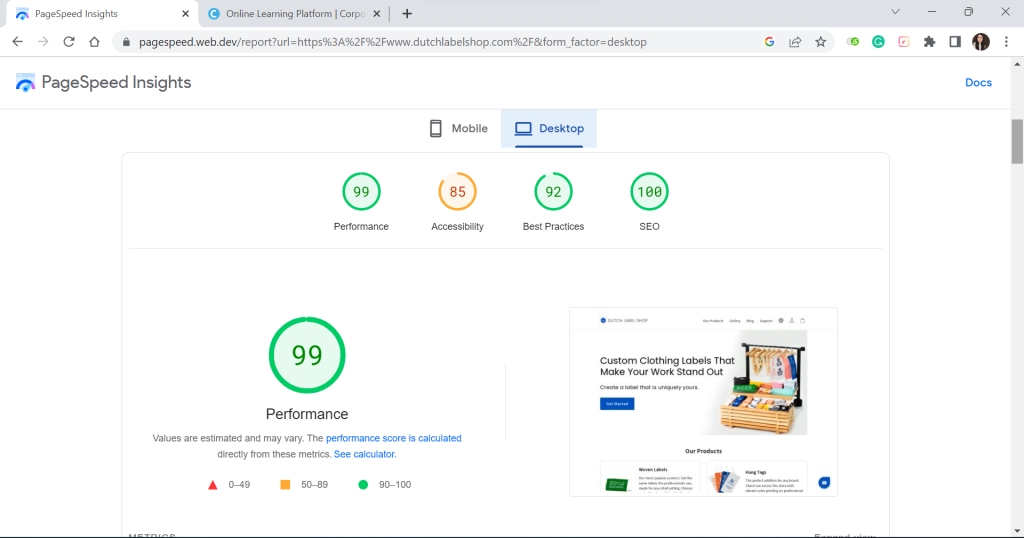Open a new tab with plus button

407,14
